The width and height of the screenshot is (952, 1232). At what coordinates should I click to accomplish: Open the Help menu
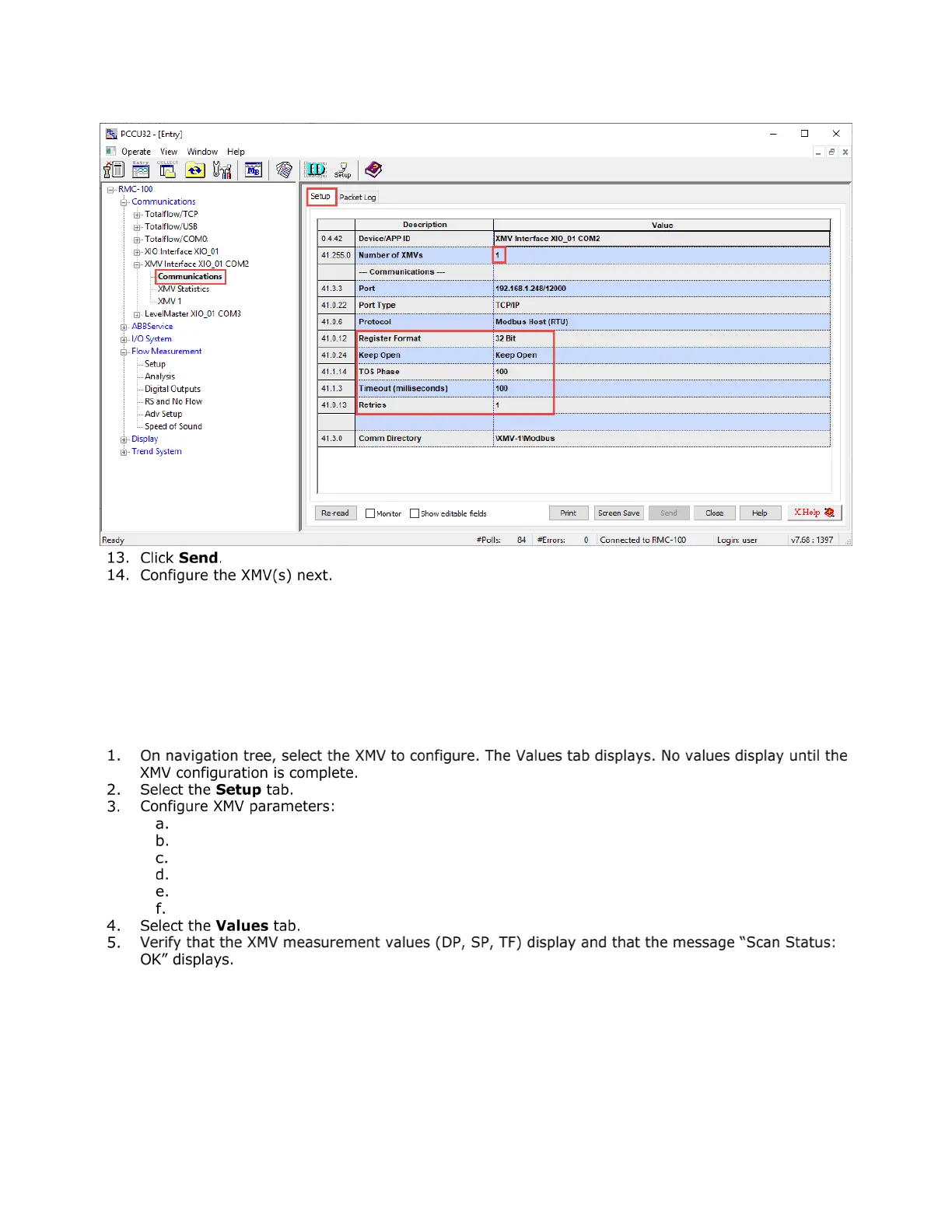tap(236, 152)
